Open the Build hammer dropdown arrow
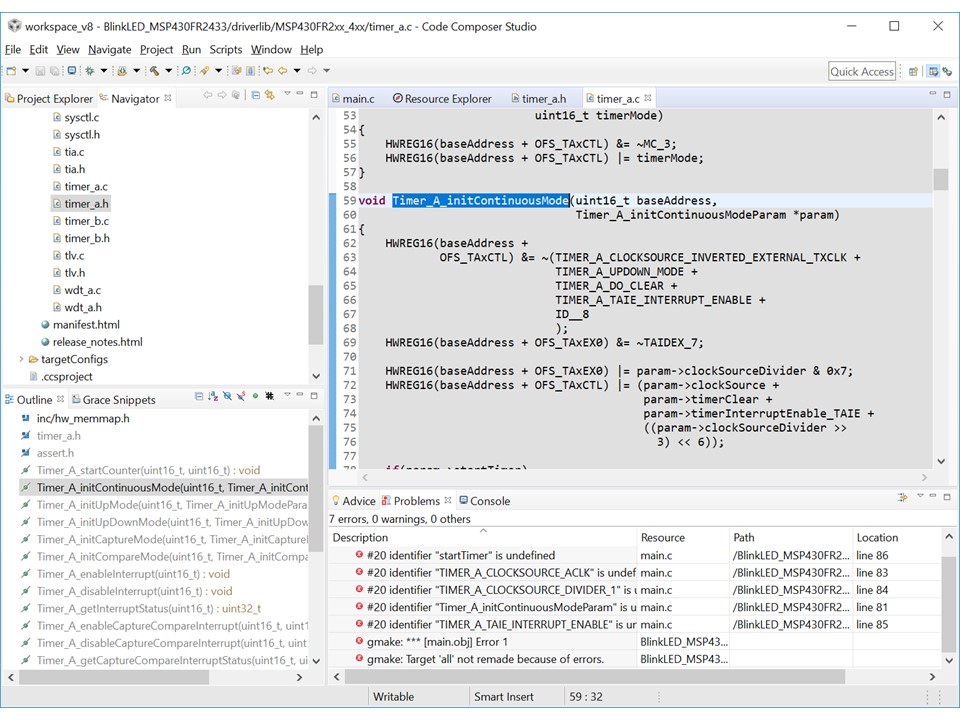Viewport: 960px width, 720px height. point(168,71)
